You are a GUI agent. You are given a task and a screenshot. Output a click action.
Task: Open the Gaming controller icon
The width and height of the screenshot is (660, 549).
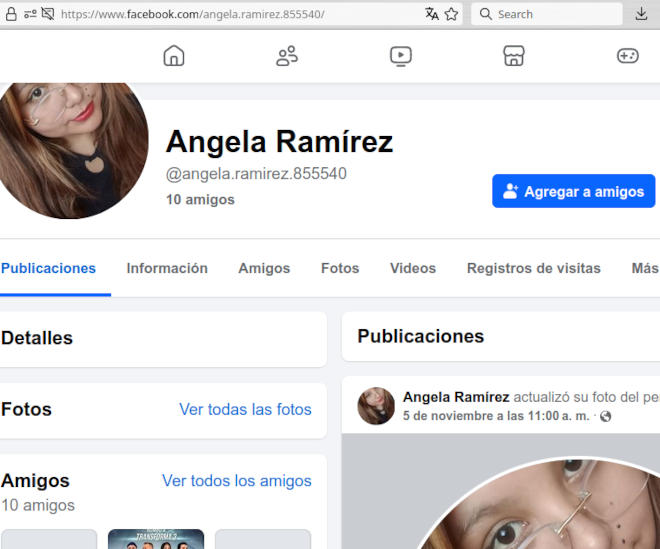pos(628,56)
